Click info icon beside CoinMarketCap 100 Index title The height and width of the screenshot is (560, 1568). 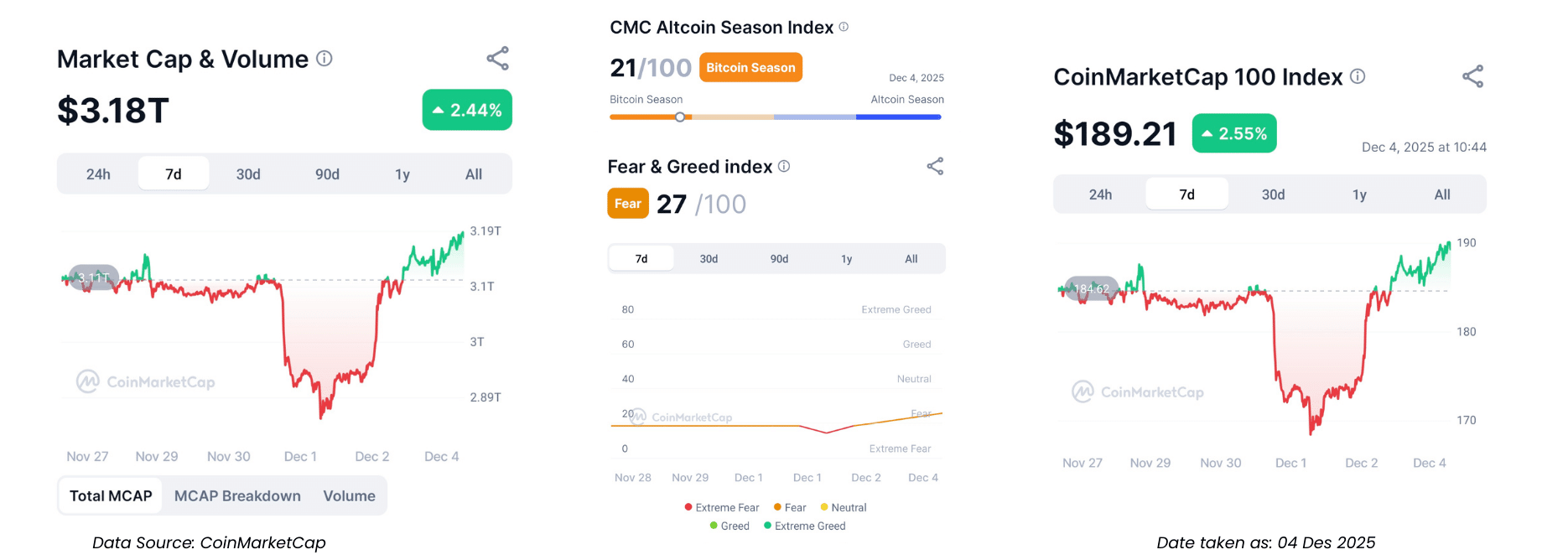tap(1358, 76)
